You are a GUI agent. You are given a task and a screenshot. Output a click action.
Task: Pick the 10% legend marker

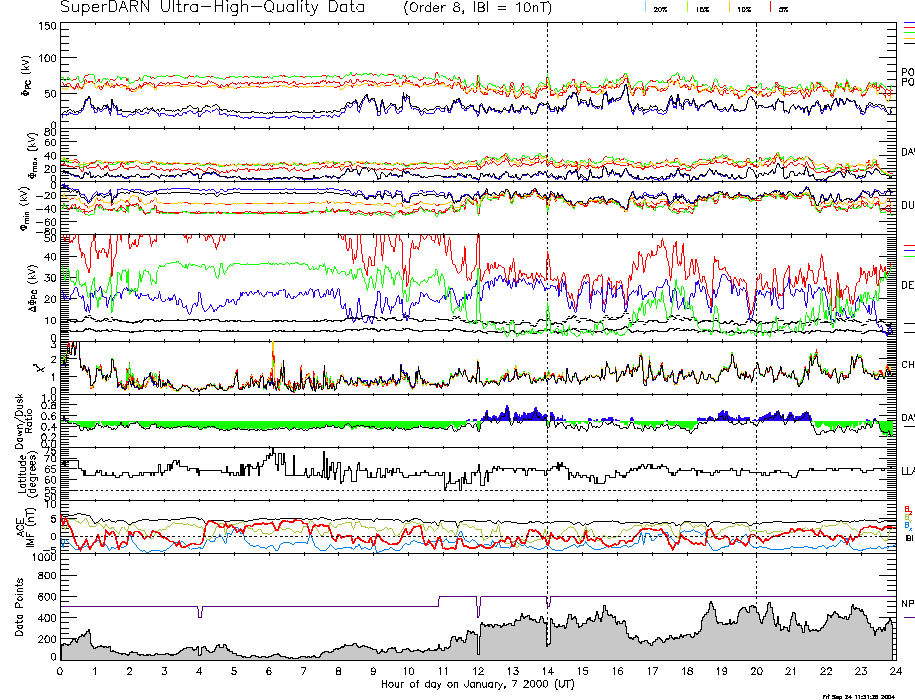click(743, 8)
